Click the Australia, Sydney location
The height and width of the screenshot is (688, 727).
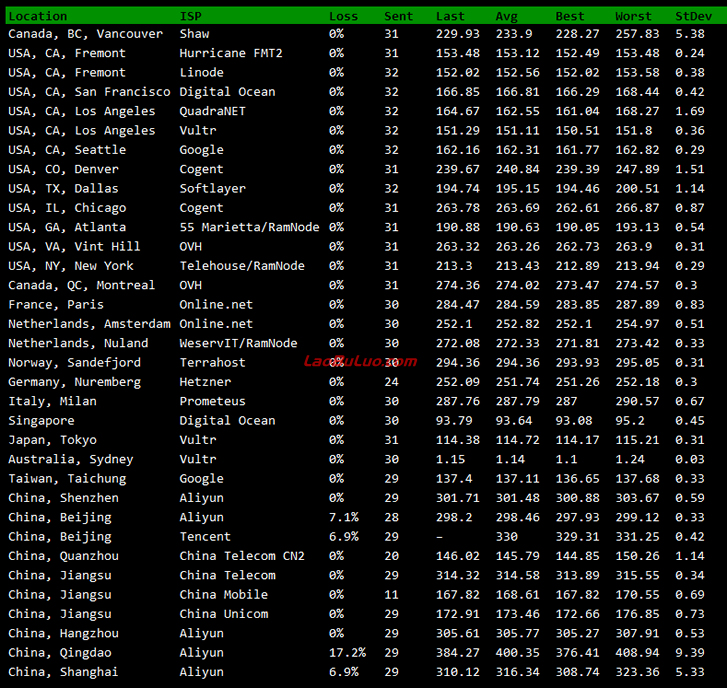(70, 459)
